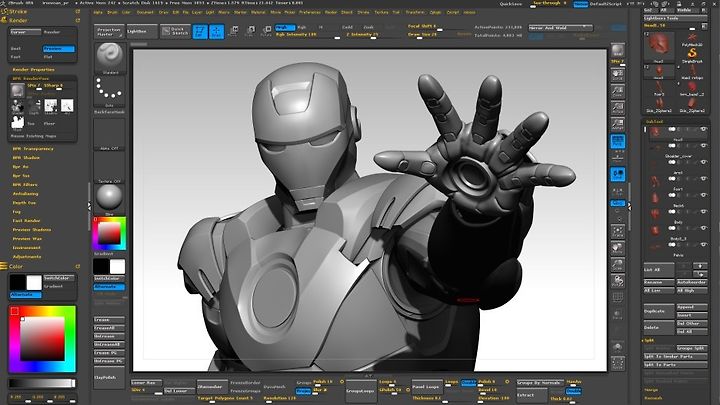Select the Scroll canvas tool
The width and height of the screenshot is (720, 405).
pyautogui.click(x=618, y=75)
